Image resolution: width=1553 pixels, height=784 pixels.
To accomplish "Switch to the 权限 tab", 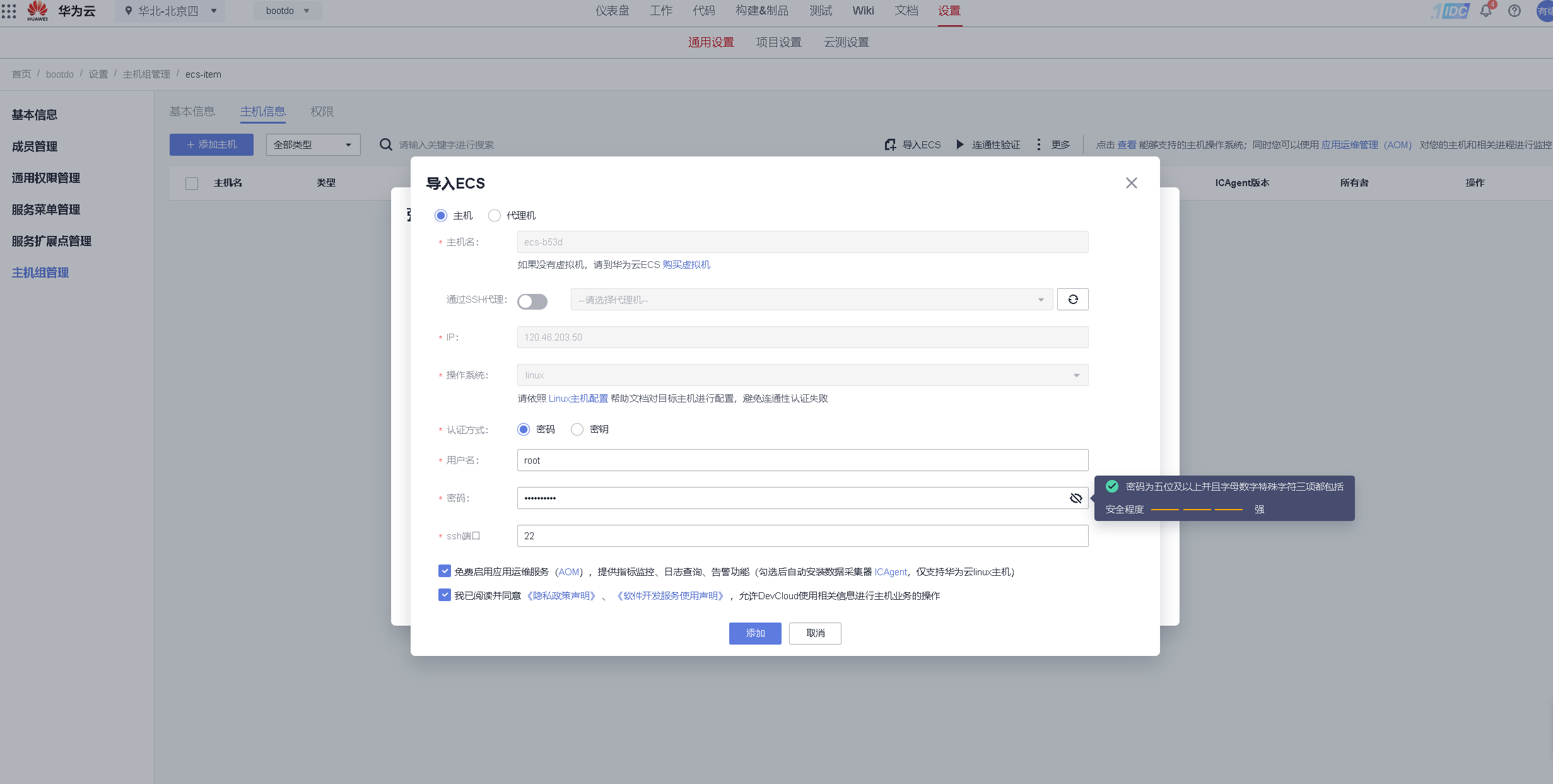I will pos(322,111).
